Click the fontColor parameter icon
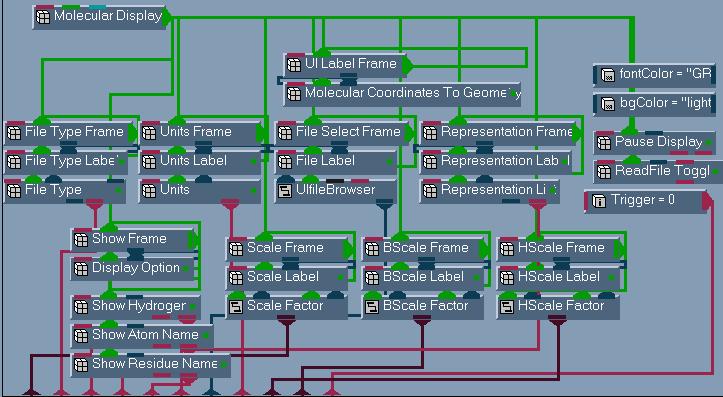The image size is (723, 397). (608, 75)
